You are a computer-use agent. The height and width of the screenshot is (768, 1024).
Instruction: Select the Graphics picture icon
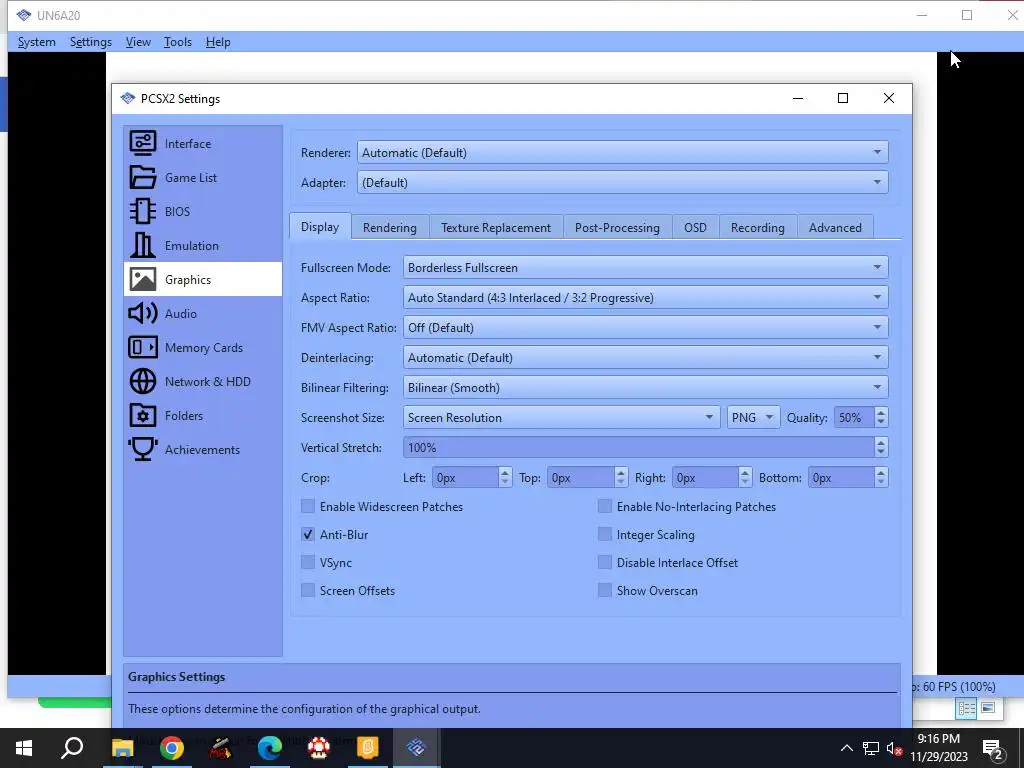click(x=142, y=279)
